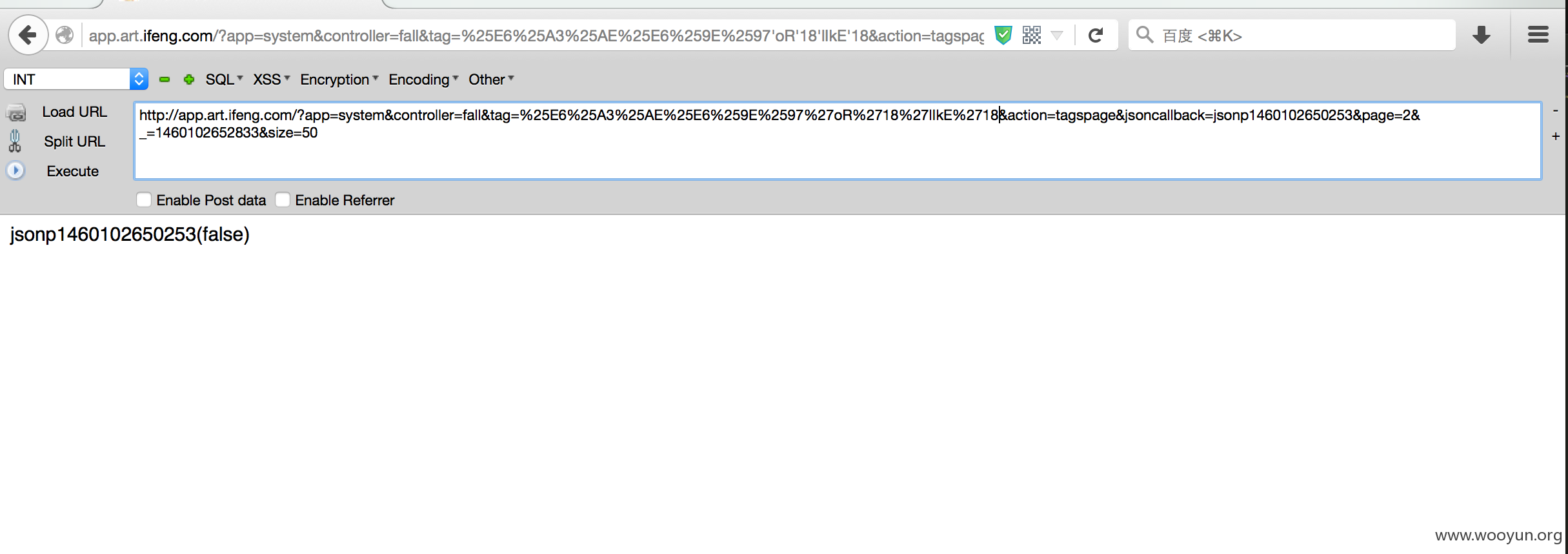Screen dimensions: 1568x554
Task: Expand the SQL dropdown menu
Action: (x=224, y=79)
